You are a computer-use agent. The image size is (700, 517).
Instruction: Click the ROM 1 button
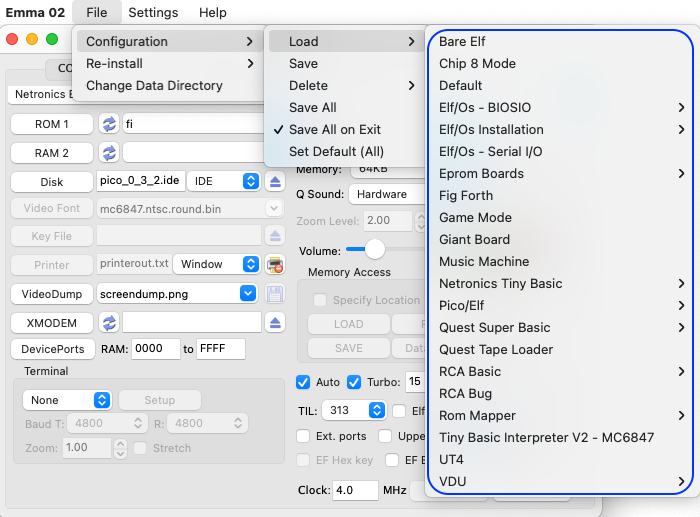(x=52, y=124)
